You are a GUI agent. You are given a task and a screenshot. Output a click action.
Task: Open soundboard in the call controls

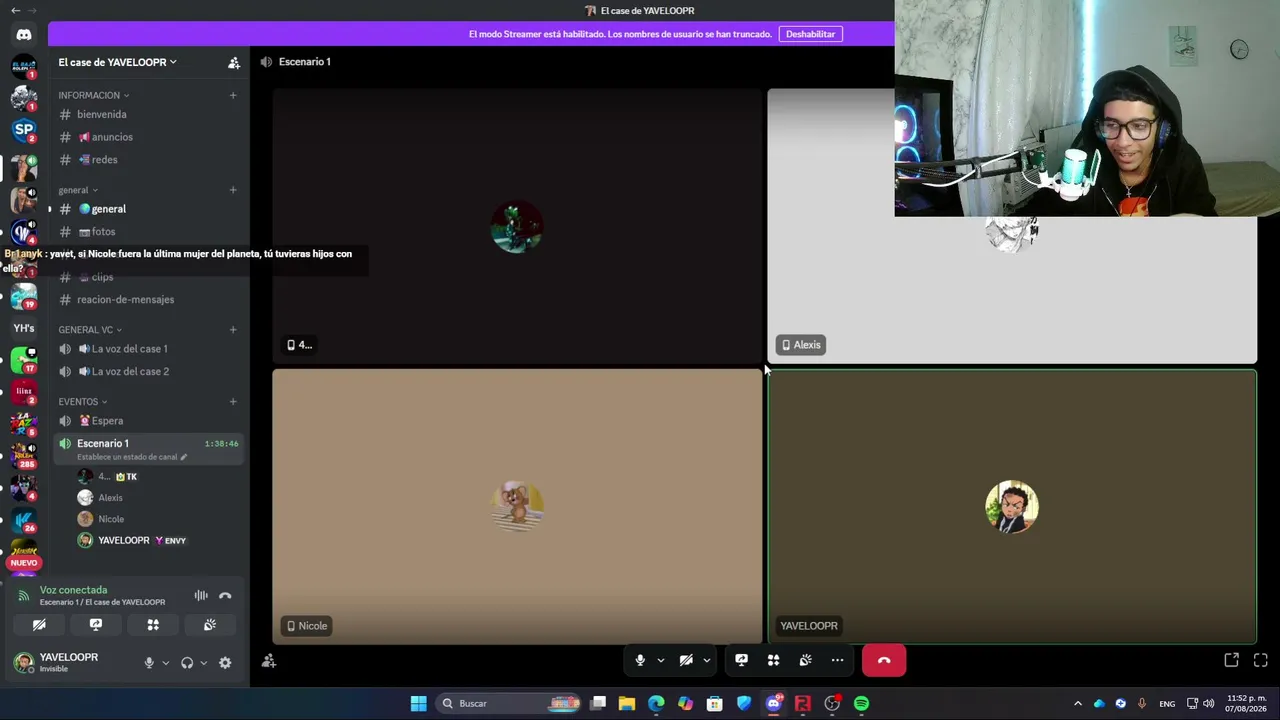pyautogui.click(x=805, y=660)
